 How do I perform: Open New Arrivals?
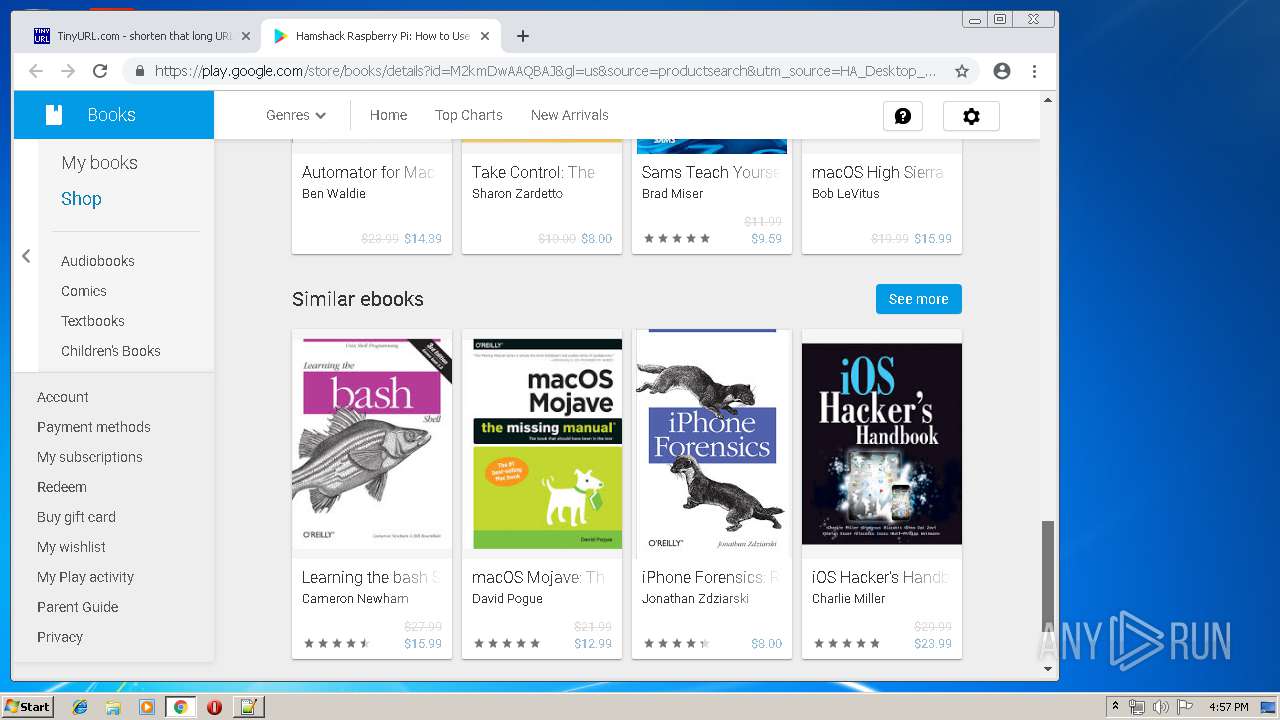570,115
